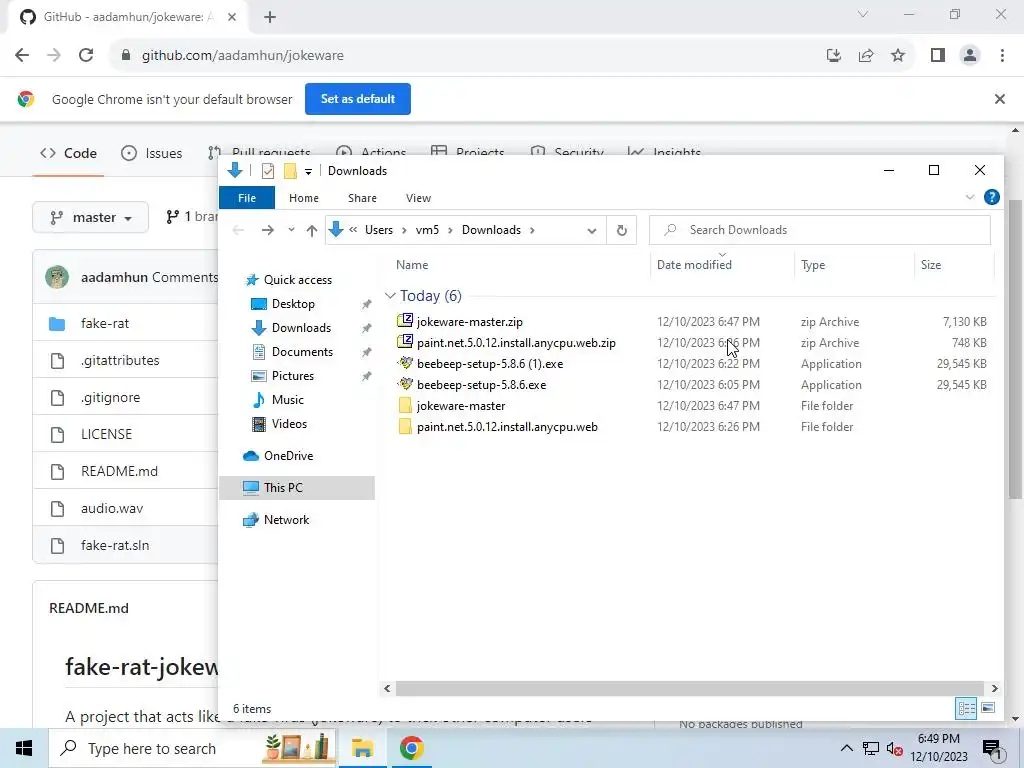The width and height of the screenshot is (1024, 768).
Task: Click the Chrome install app icon
Action: (x=833, y=56)
